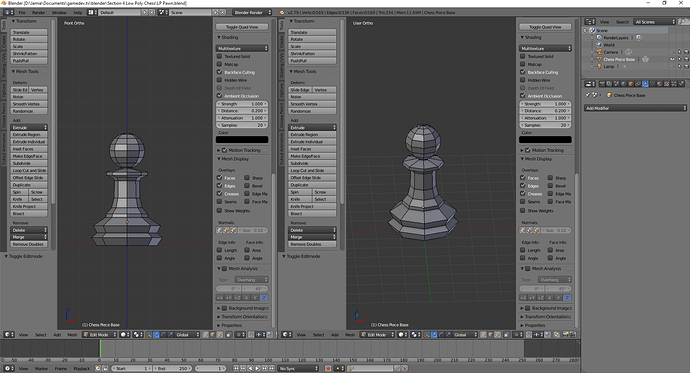
Task: Toggle Seams overlay in right Mesh Display
Action: (523, 201)
